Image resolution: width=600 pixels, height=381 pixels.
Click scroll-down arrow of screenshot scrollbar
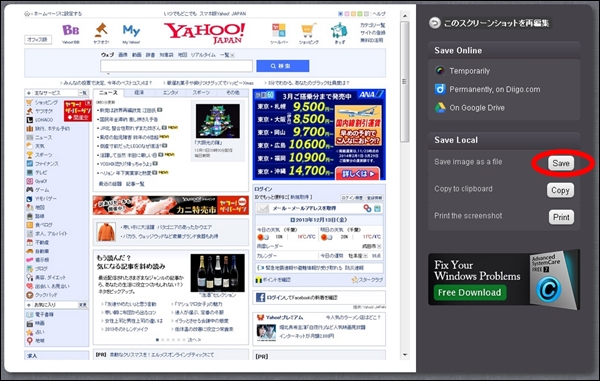tap(405, 355)
